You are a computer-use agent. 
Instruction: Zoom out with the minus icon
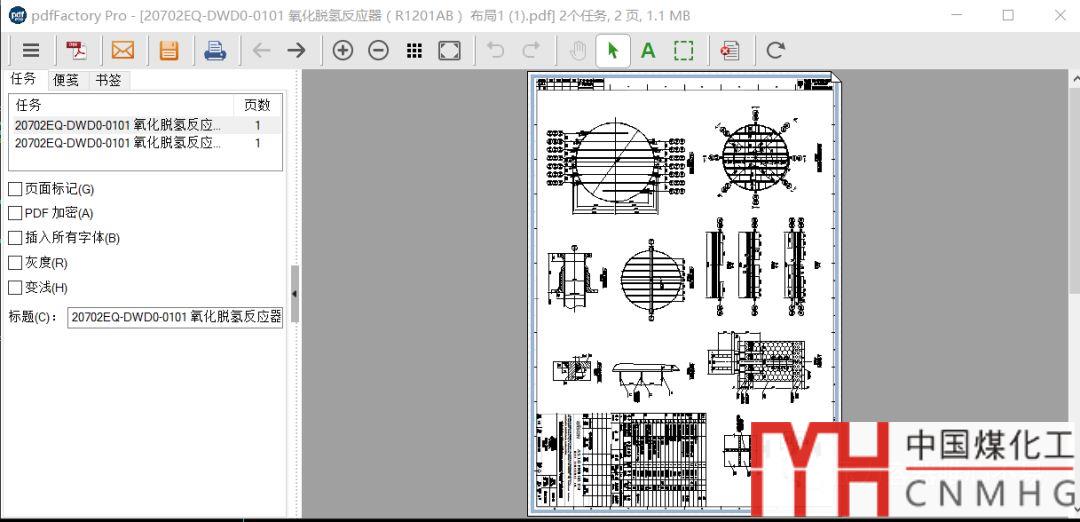coord(378,50)
